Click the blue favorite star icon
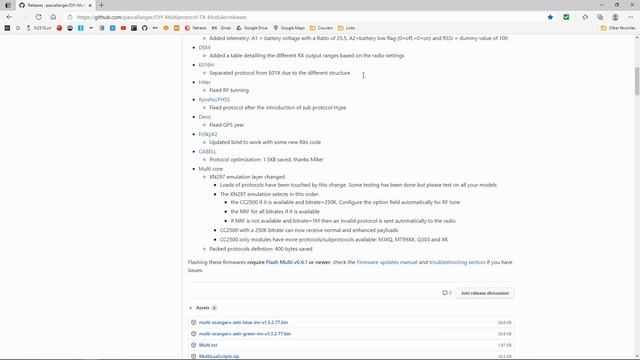Image resolution: width=640 pixels, height=360 pixels. (x=550, y=17)
